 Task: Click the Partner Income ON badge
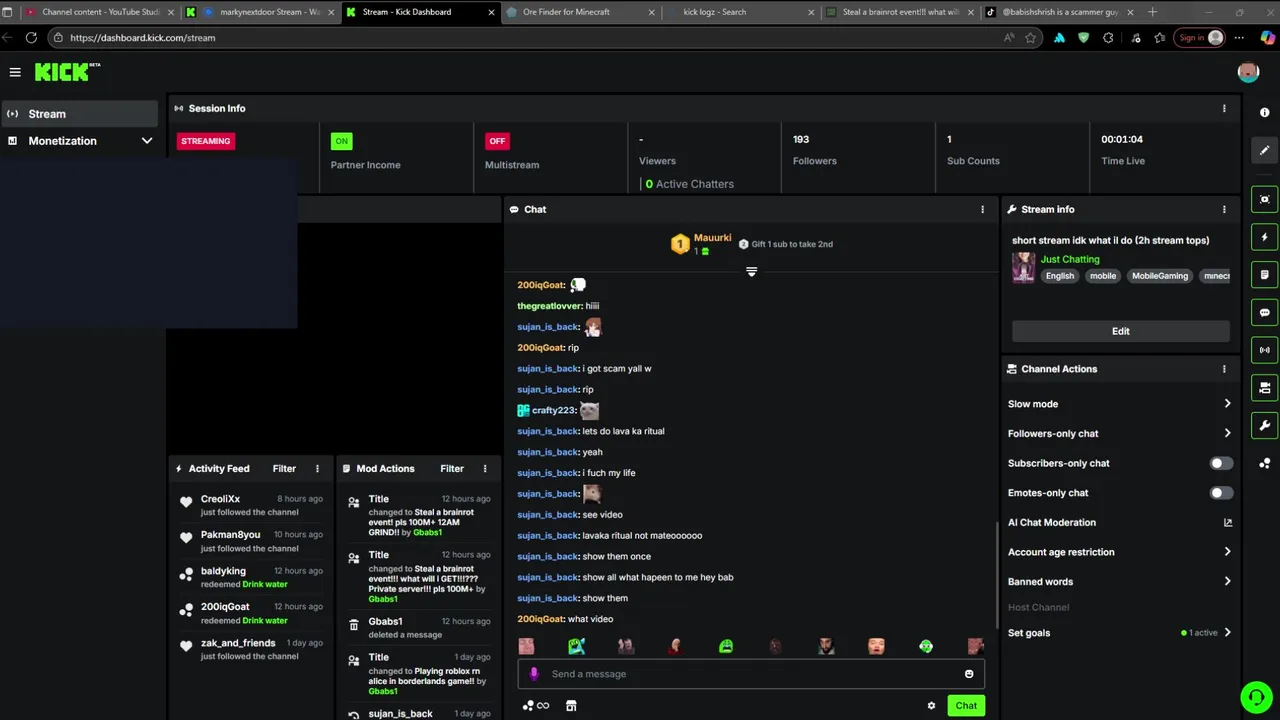click(342, 141)
